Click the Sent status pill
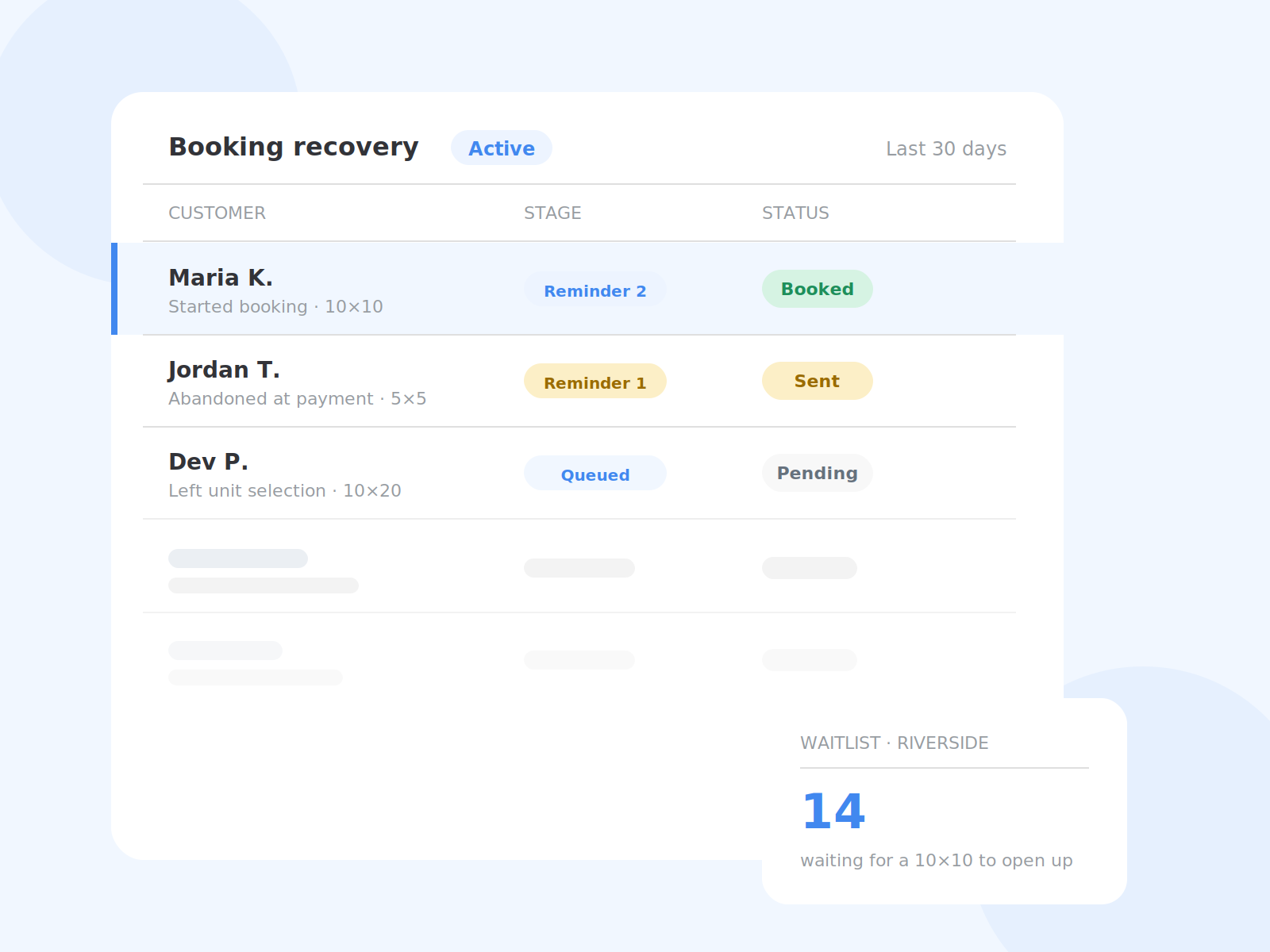Image resolution: width=1270 pixels, height=952 pixels. [818, 381]
